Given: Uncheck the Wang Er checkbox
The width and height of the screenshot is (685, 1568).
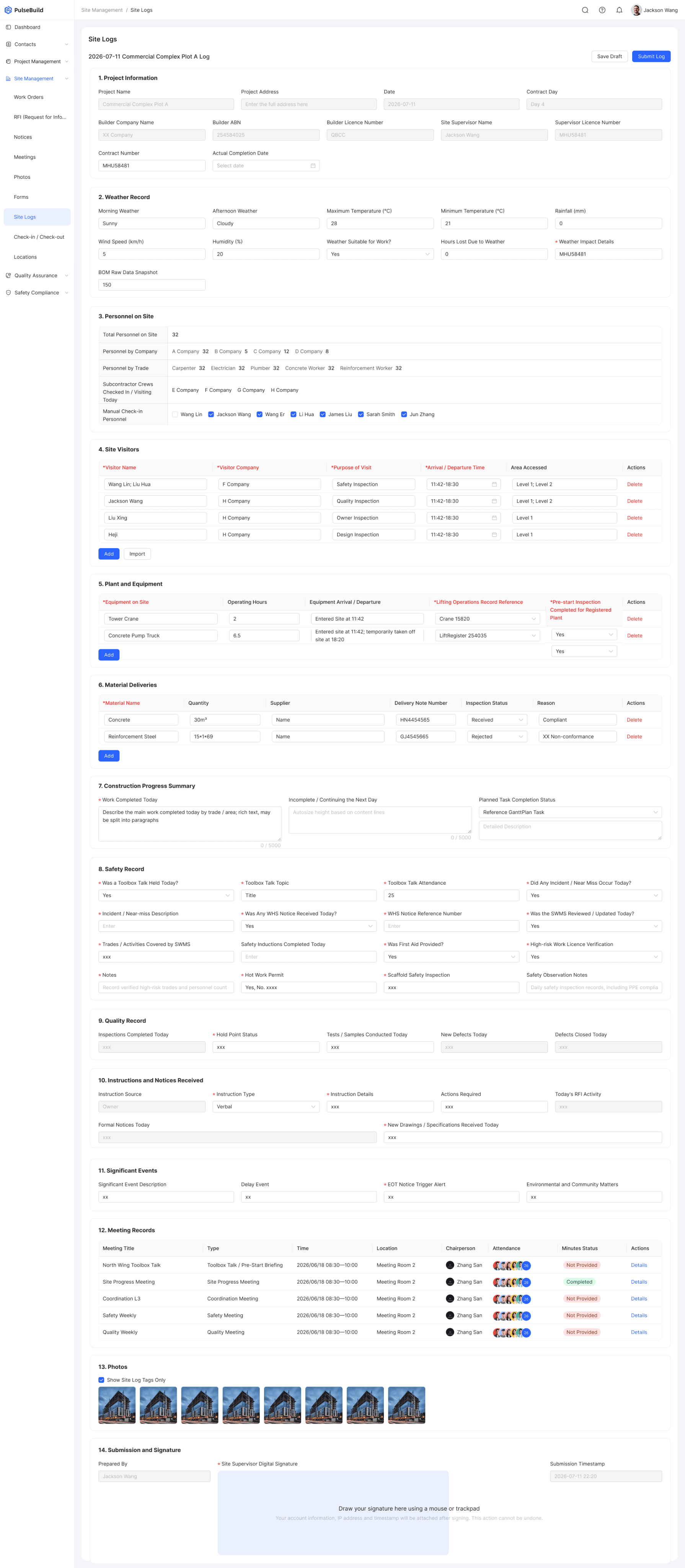Looking at the screenshot, I should (x=260, y=415).
